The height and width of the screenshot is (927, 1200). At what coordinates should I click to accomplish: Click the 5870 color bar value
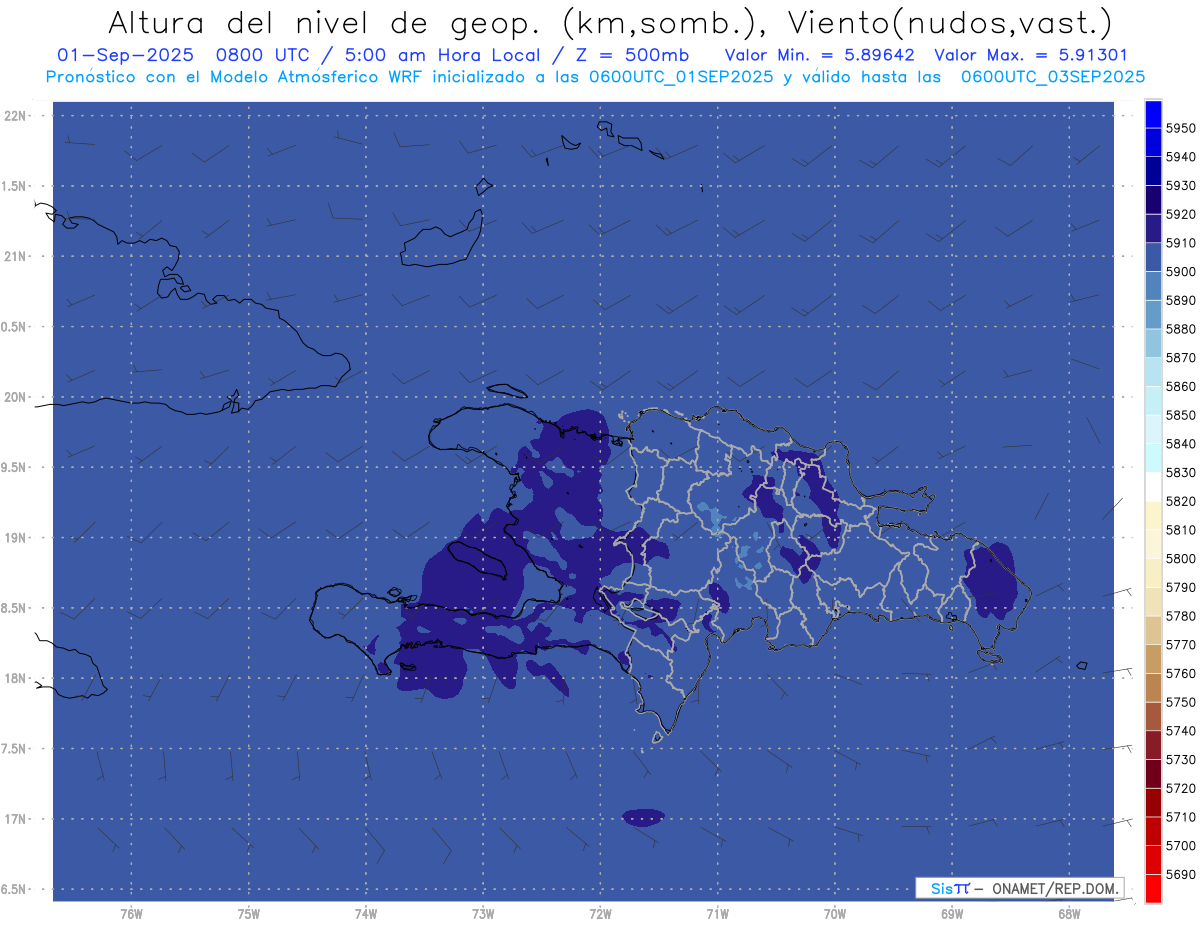(x=1180, y=358)
